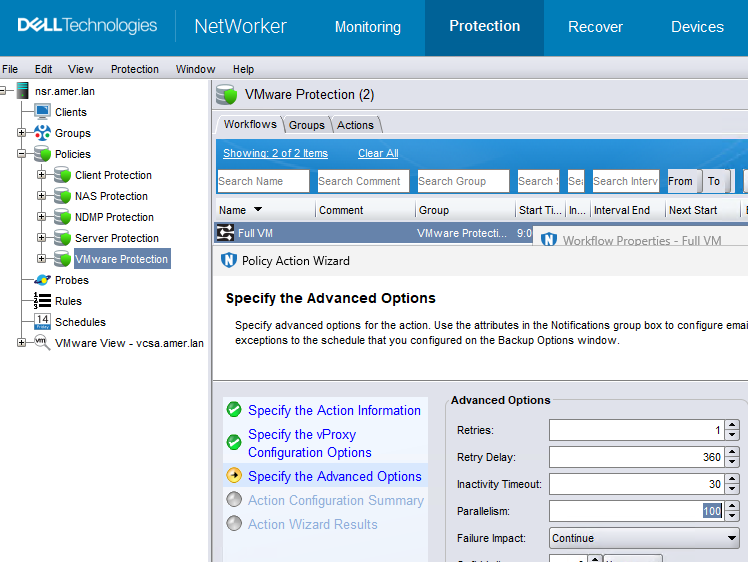The height and width of the screenshot is (562, 748).
Task: Click the grey circle beside Action Wizard Results
Action: tap(234, 523)
